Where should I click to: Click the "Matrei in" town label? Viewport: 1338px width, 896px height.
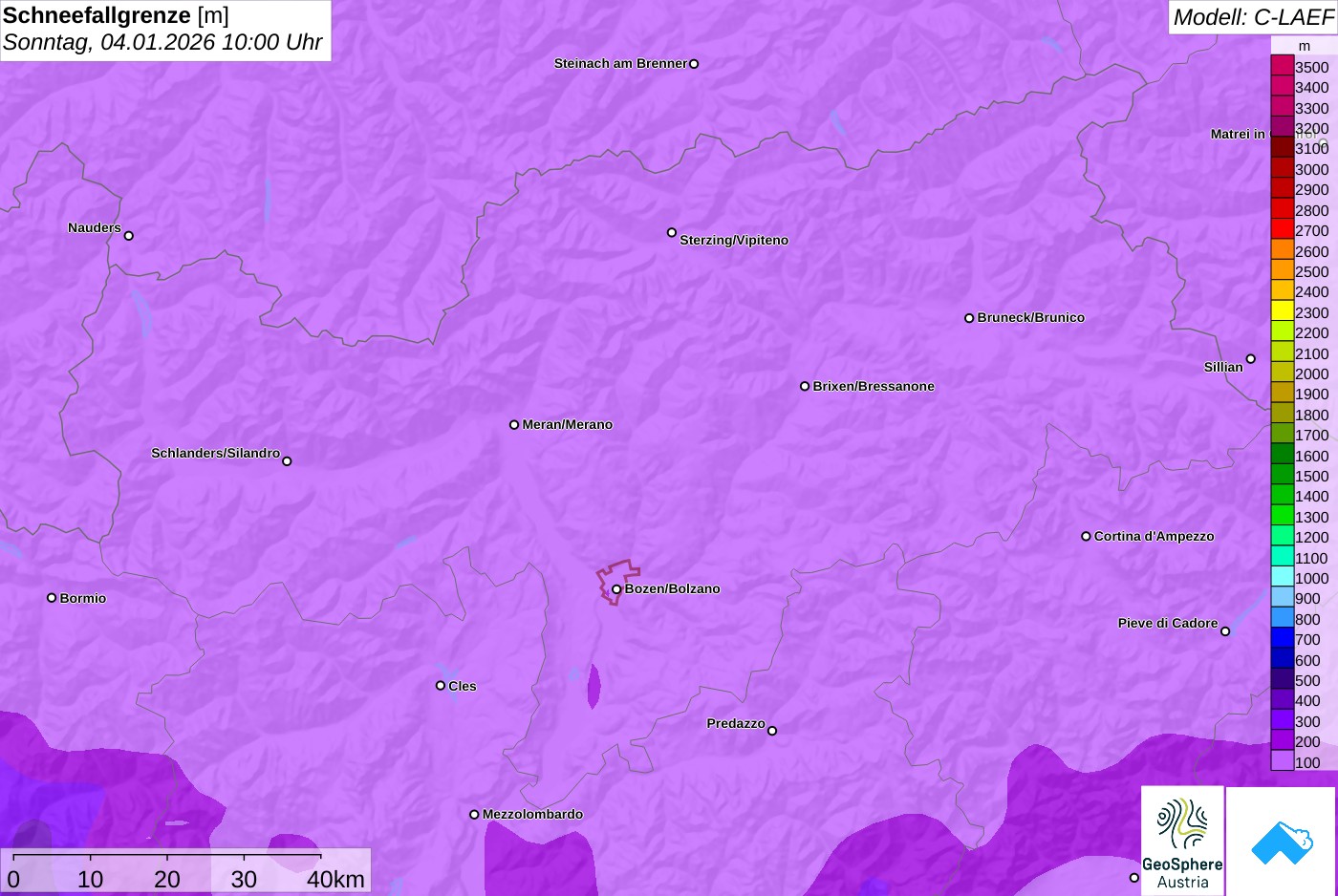[x=1238, y=135]
